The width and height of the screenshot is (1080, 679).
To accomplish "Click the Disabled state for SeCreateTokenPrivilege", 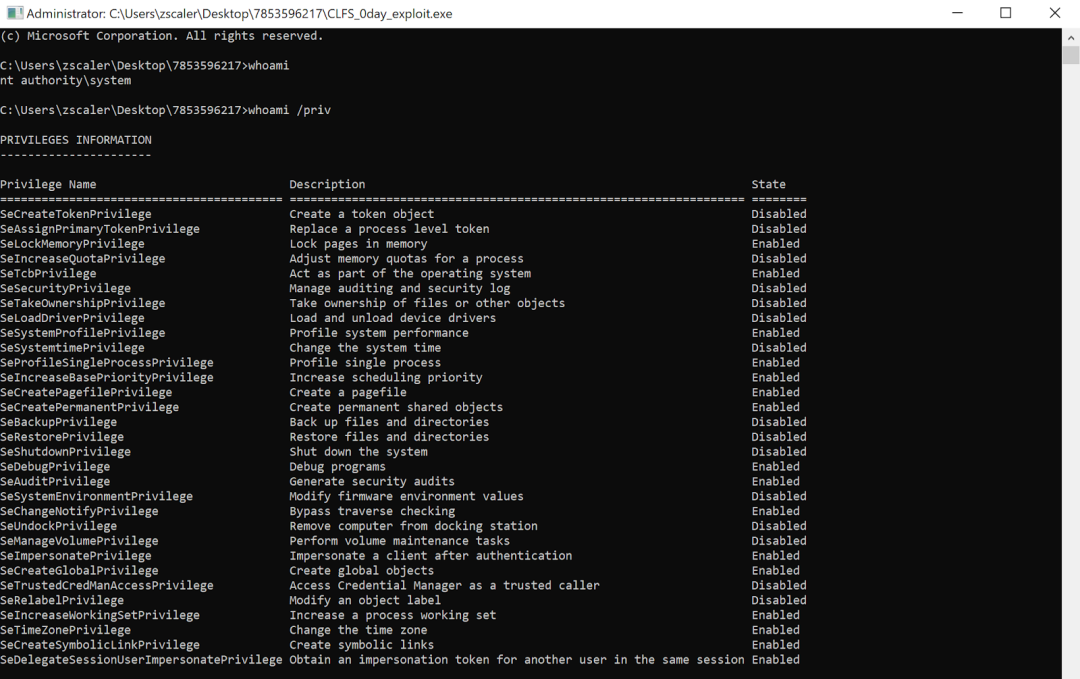I will 778,214.
